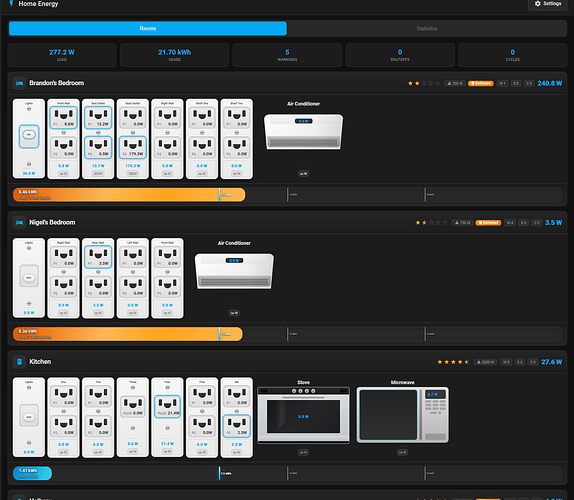Click Brandon's Bedroom Air Conditioner
Image resolution: width=574 pixels, height=500 pixels.
click(303, 132)
